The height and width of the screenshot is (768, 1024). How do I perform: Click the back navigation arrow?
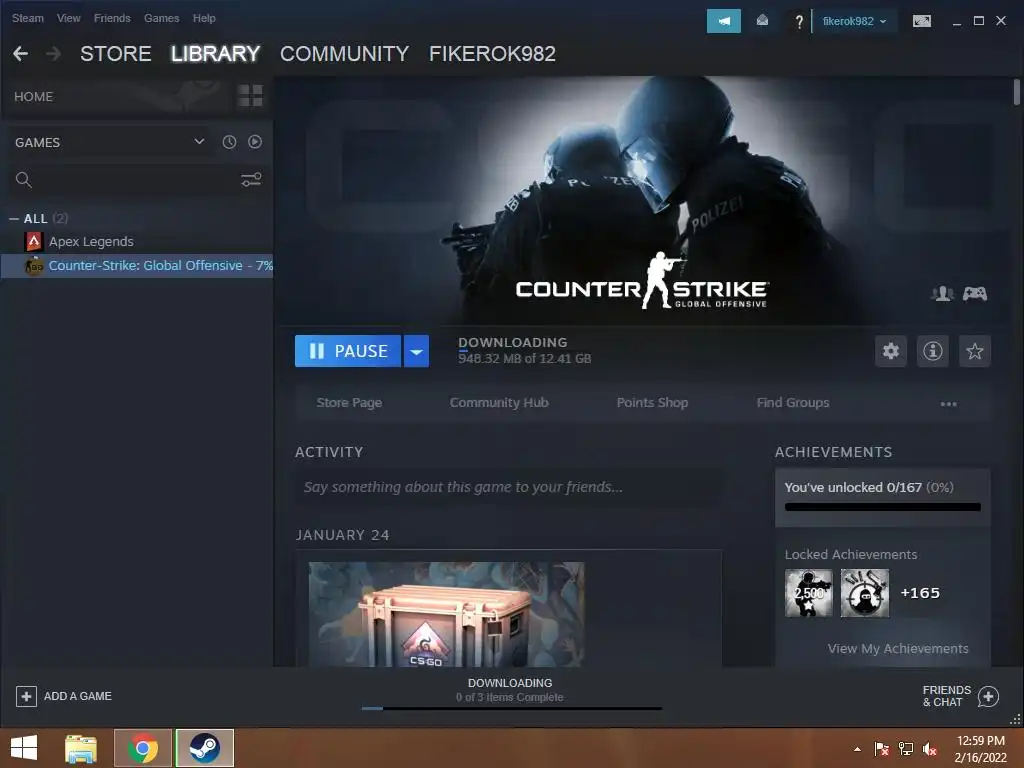[x=20, y=54]
